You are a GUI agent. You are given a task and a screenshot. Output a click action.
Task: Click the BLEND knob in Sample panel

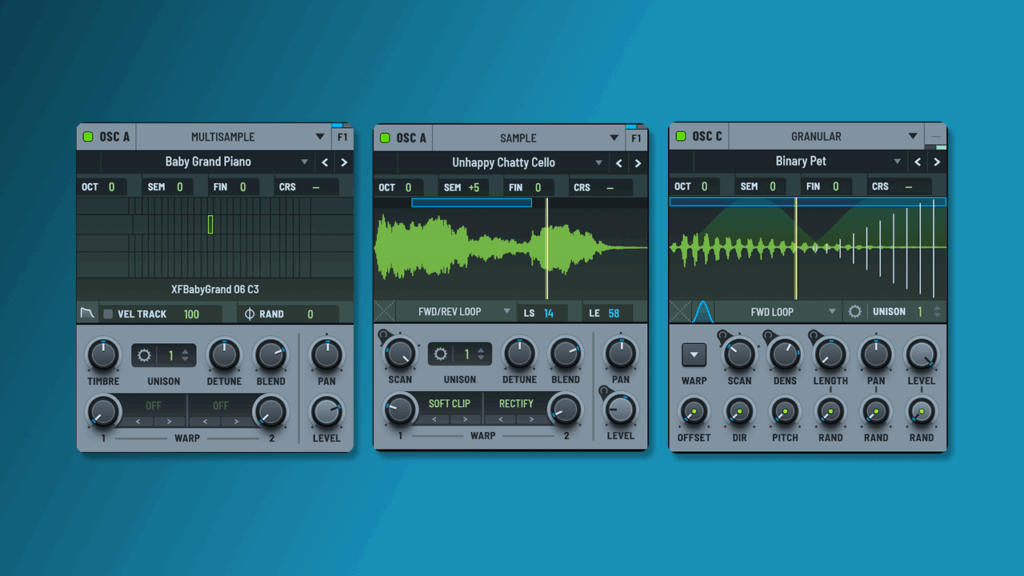pos(566,353)
